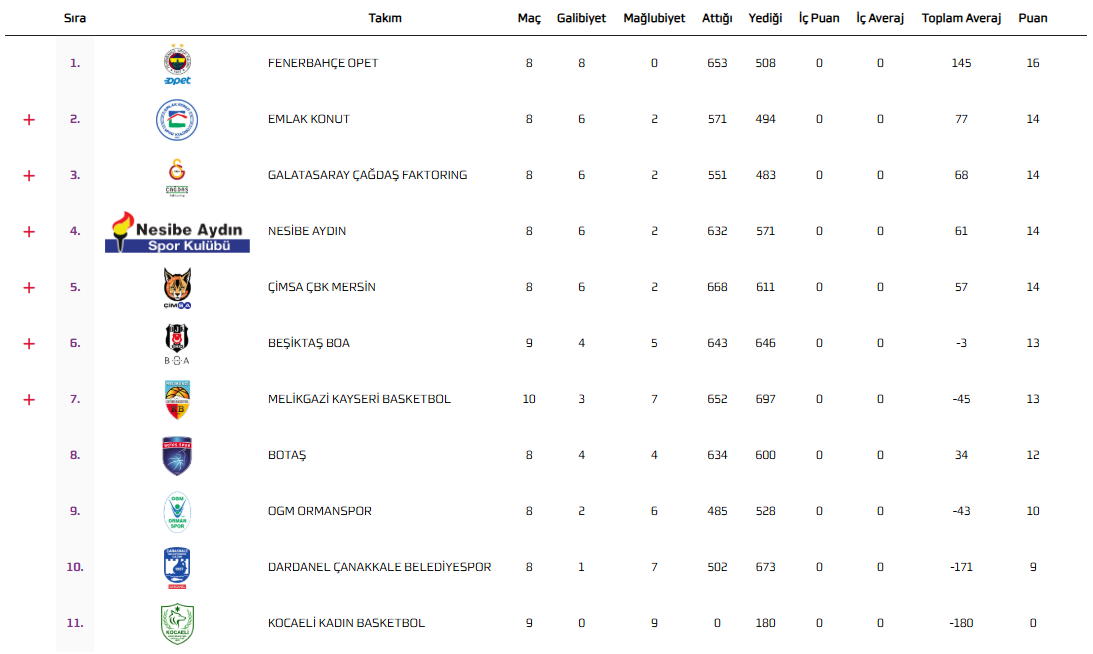Open Dardanel Çanakkale Belediyespor team link
The height and width of the screenshot is (654, 1093).
[379, 568]
